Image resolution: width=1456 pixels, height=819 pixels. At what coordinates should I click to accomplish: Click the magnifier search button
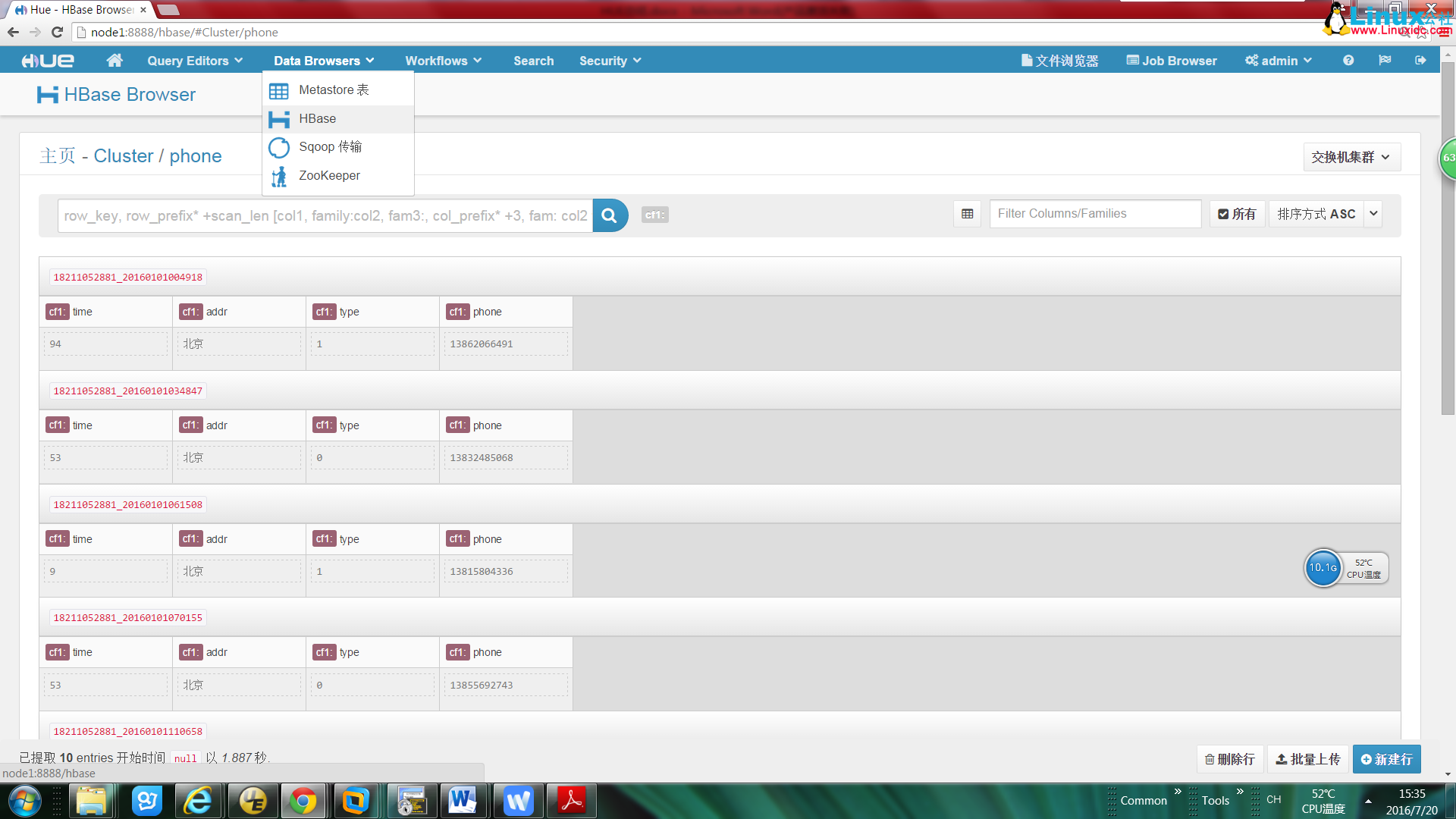(x=609, y=215)
